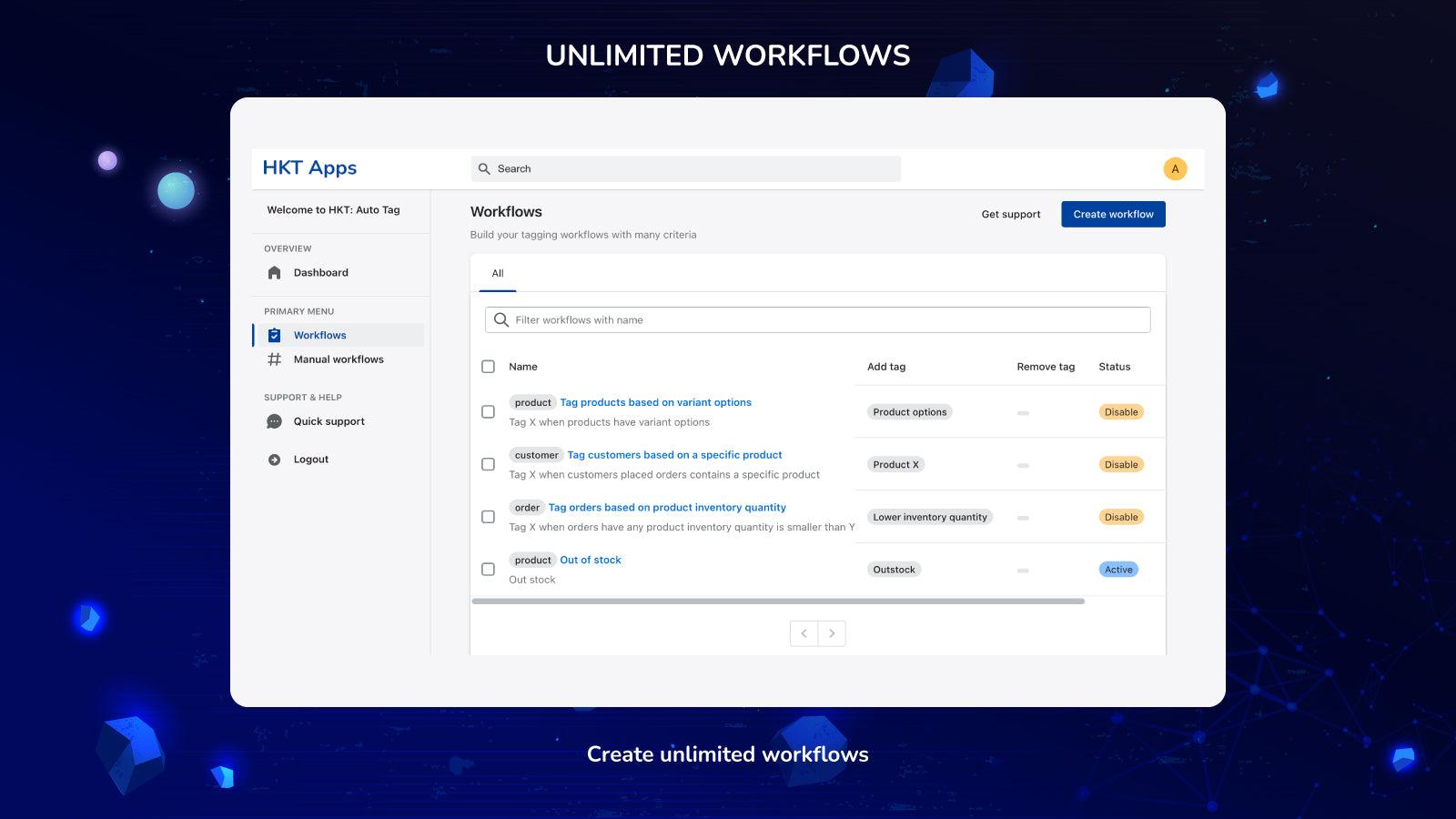Image resolution: width=1456 pixels, height=819 pixels.
Task: Click the magnifier inside the workflow filter field
Action: tap(501, 319)
